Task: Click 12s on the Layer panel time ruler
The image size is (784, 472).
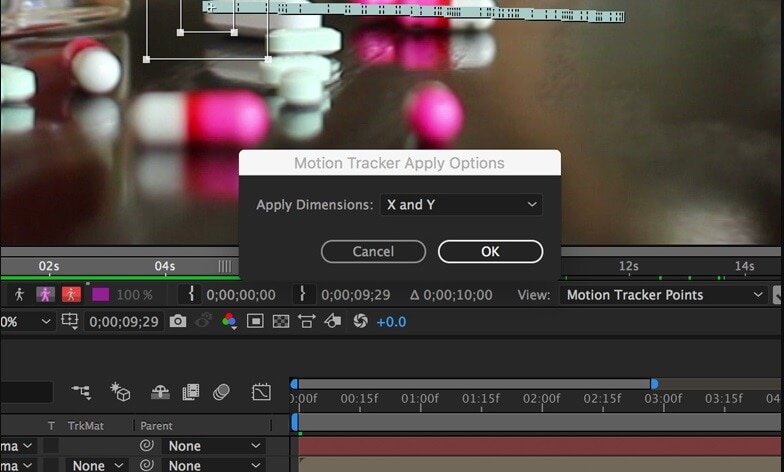Action: (628, 266)
